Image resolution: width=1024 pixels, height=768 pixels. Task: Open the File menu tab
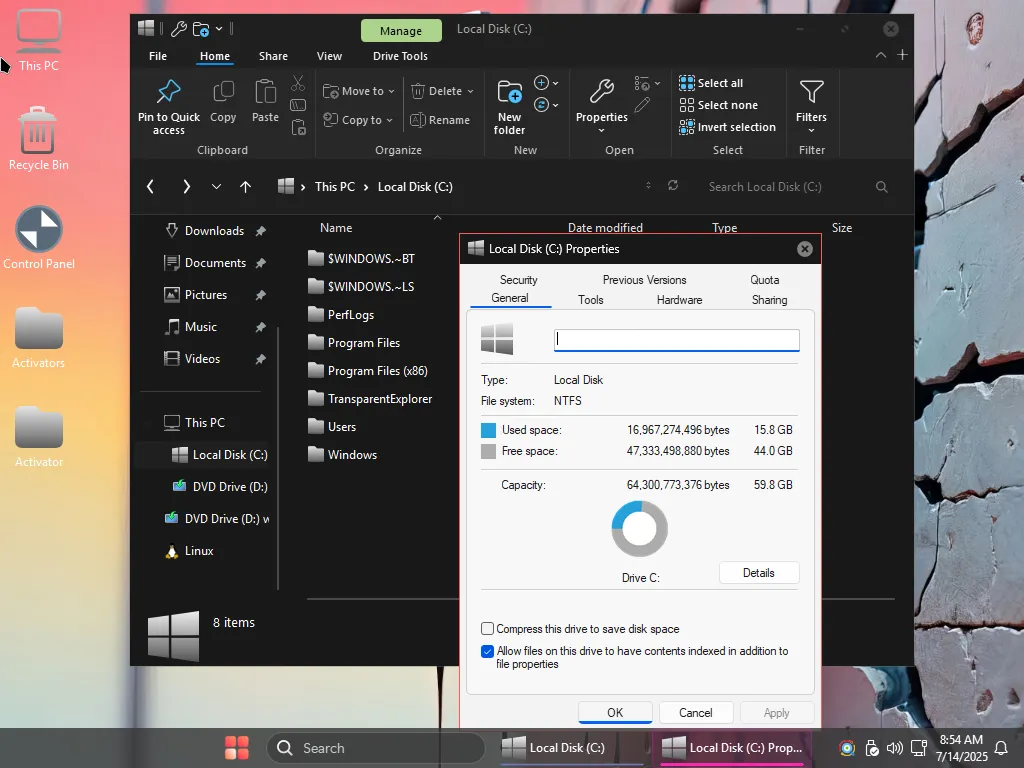(x=158, y=56)
